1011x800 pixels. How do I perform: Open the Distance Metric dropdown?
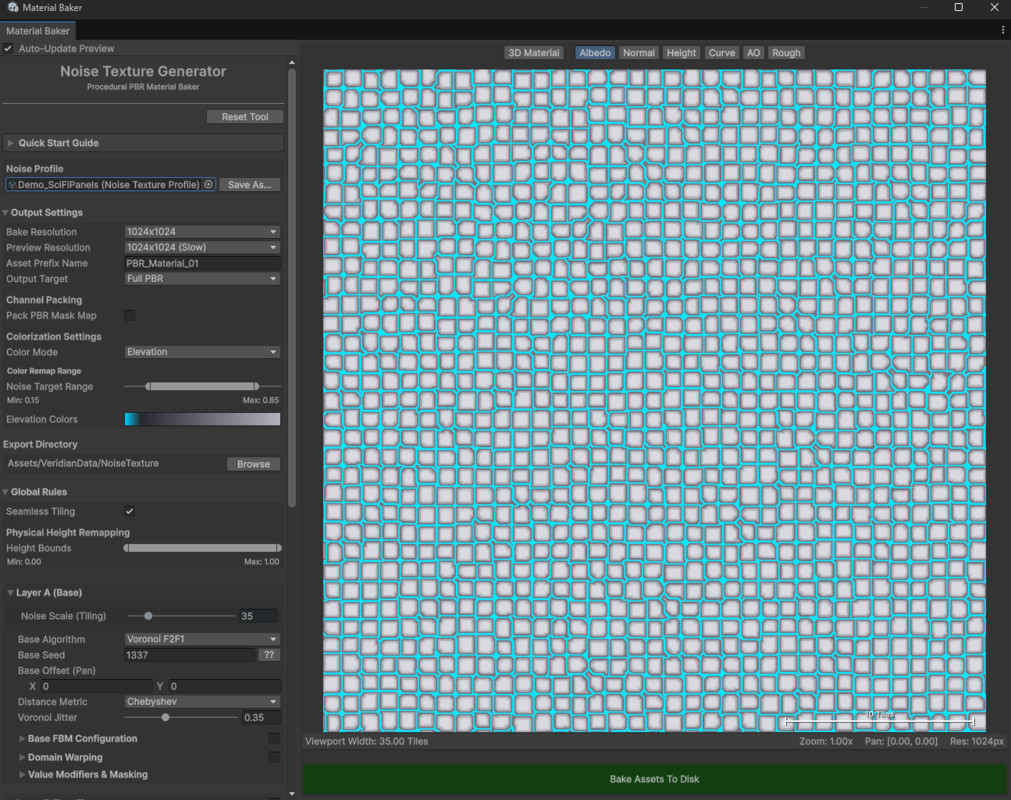point(202,701)
